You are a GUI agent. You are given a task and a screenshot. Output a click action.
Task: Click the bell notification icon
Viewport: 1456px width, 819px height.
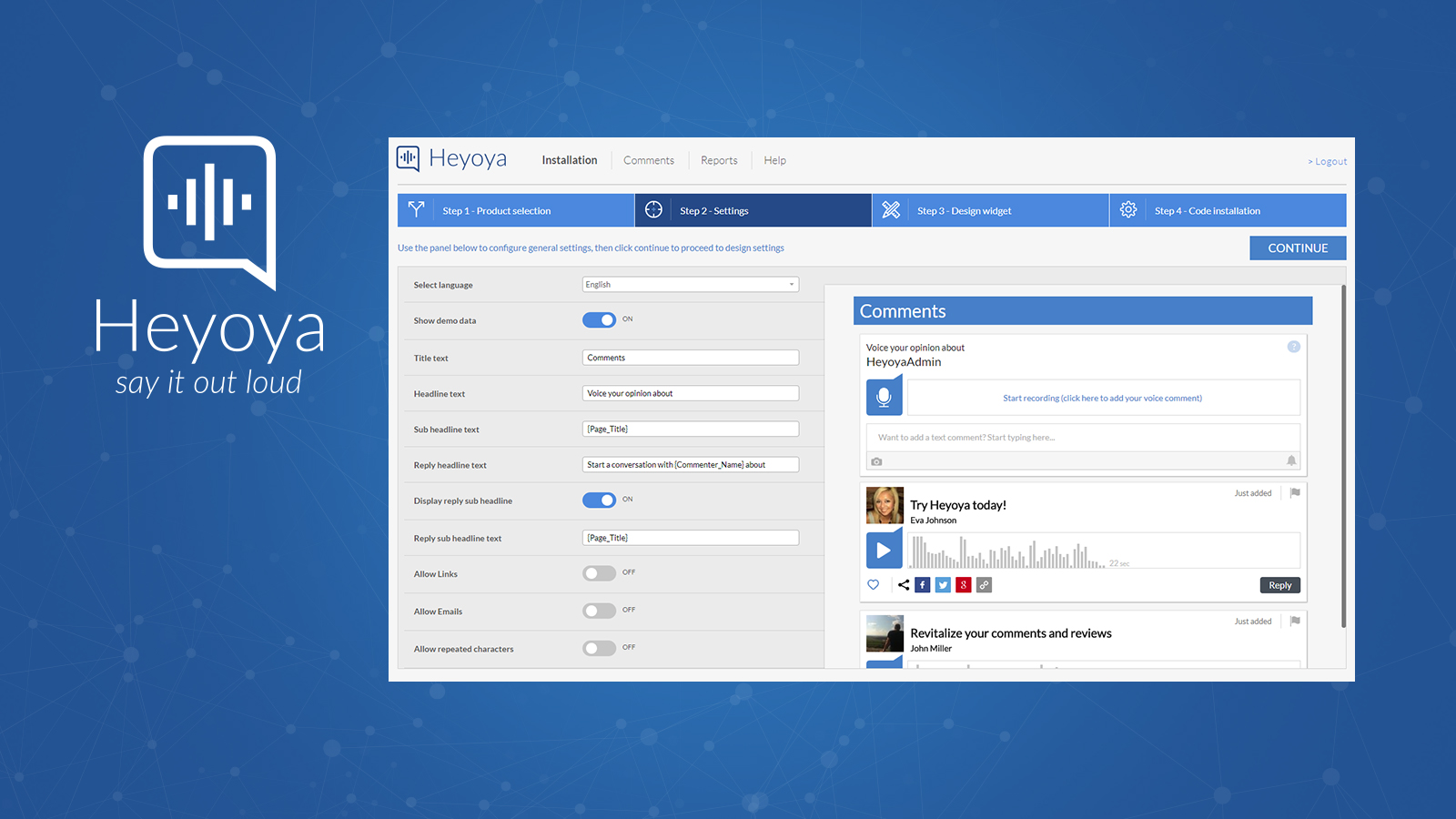(x=1291, y=461)
